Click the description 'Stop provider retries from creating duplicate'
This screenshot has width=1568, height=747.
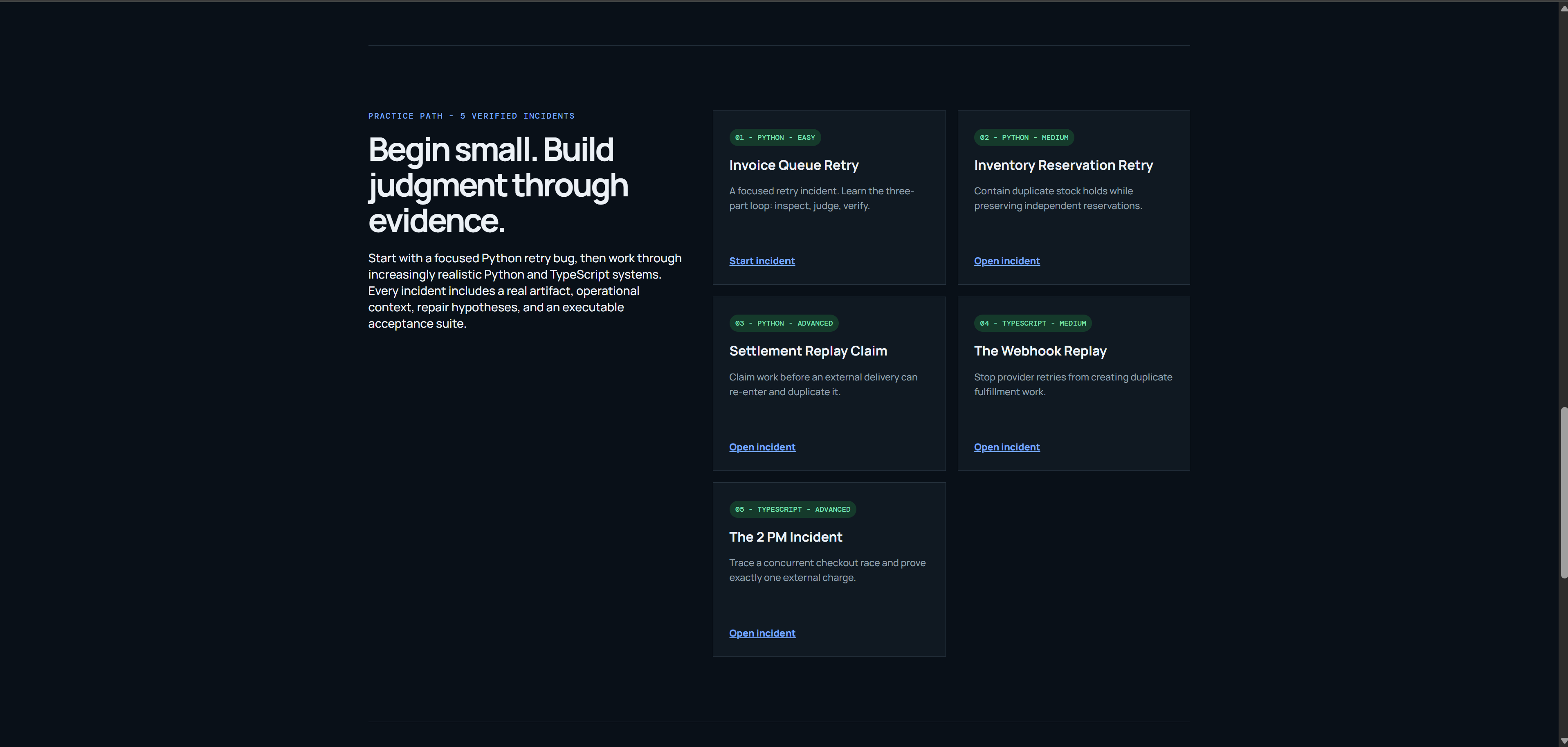click(x=1073, y=385)
